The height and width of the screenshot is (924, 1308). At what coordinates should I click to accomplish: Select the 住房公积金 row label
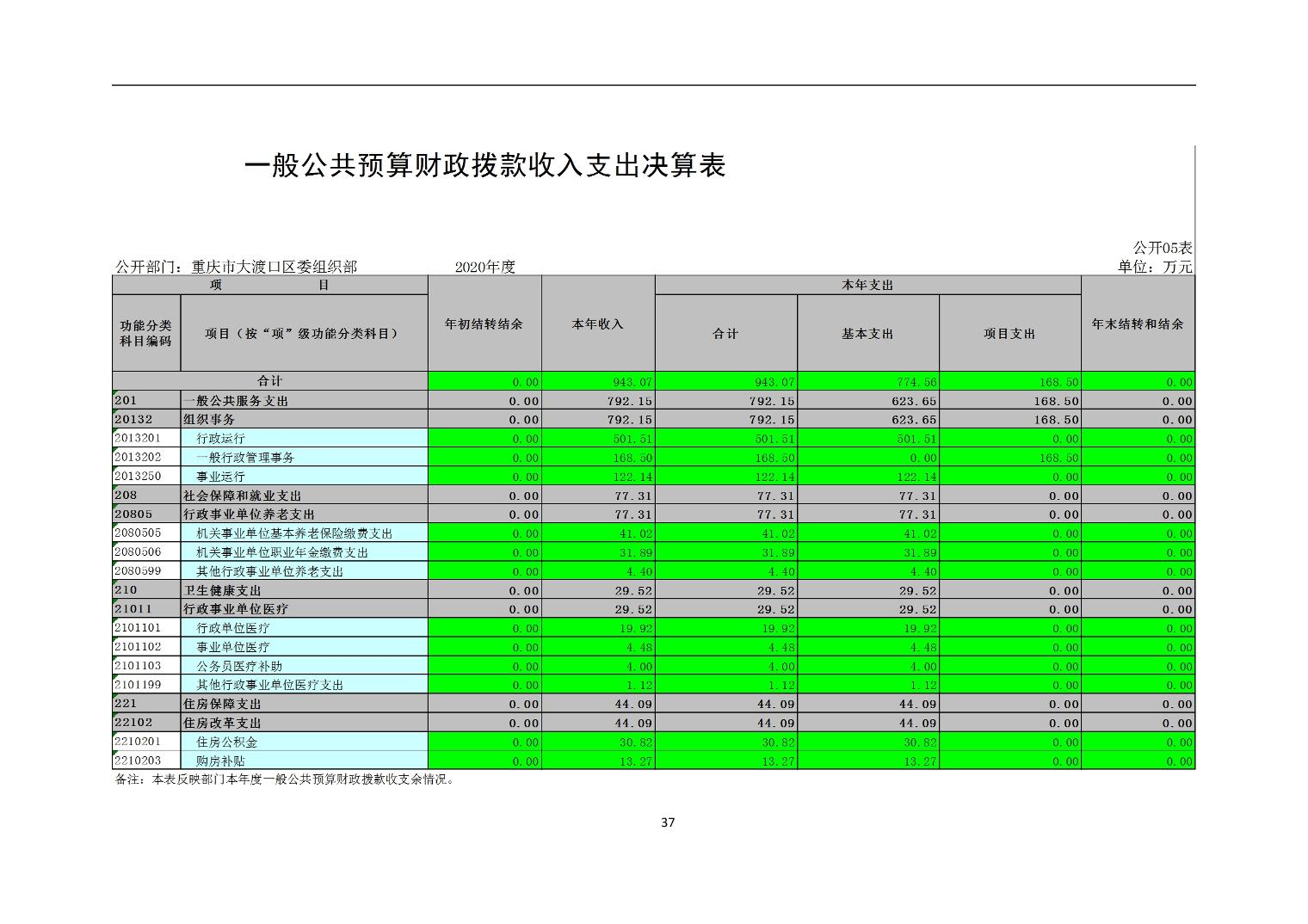(226, 742)
